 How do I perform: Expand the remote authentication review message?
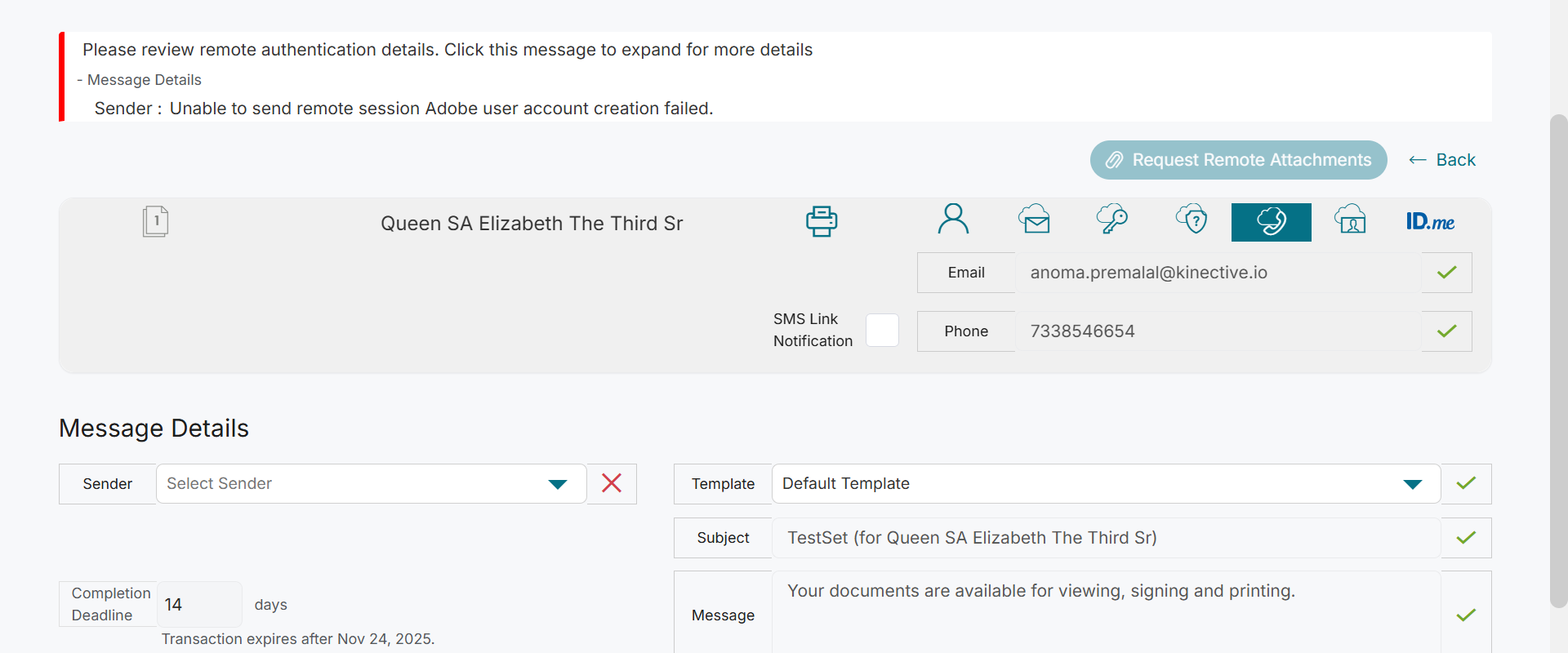click(x=448, y=50)
